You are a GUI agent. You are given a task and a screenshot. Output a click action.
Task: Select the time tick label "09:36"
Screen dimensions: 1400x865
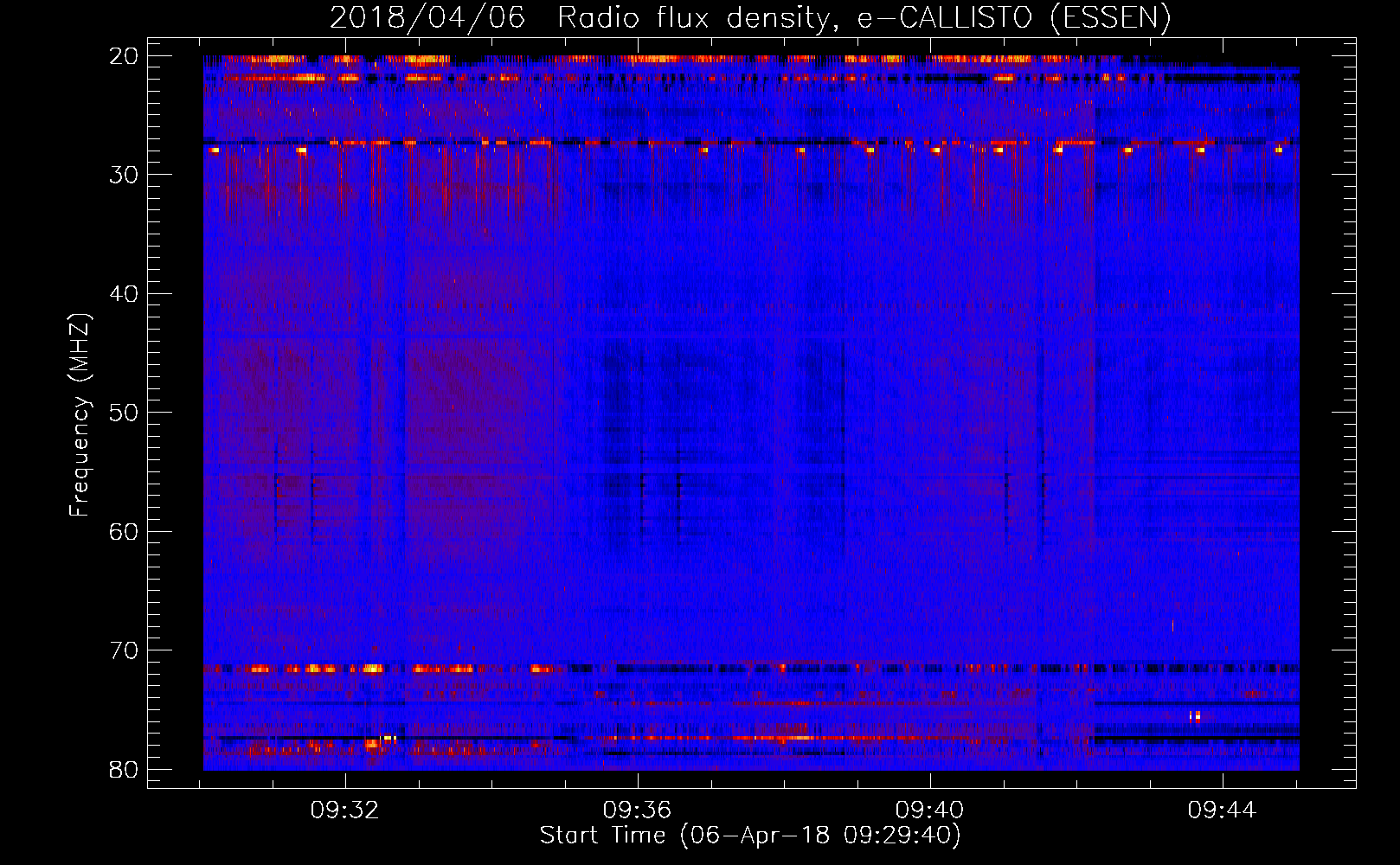[x=638, y=811]
